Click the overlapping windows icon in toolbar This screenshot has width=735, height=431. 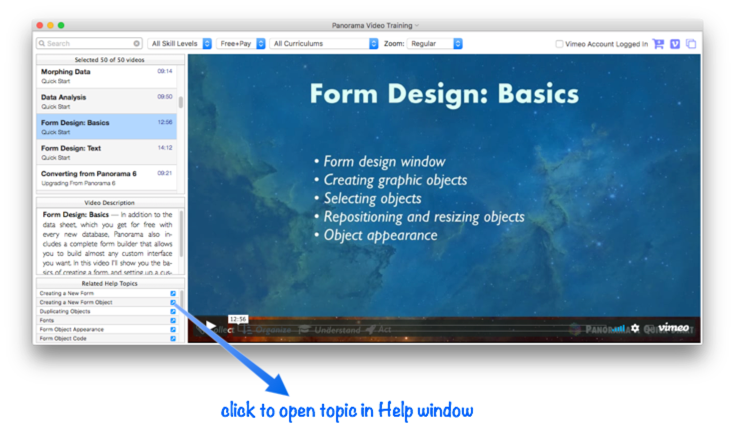coord(691,44)
